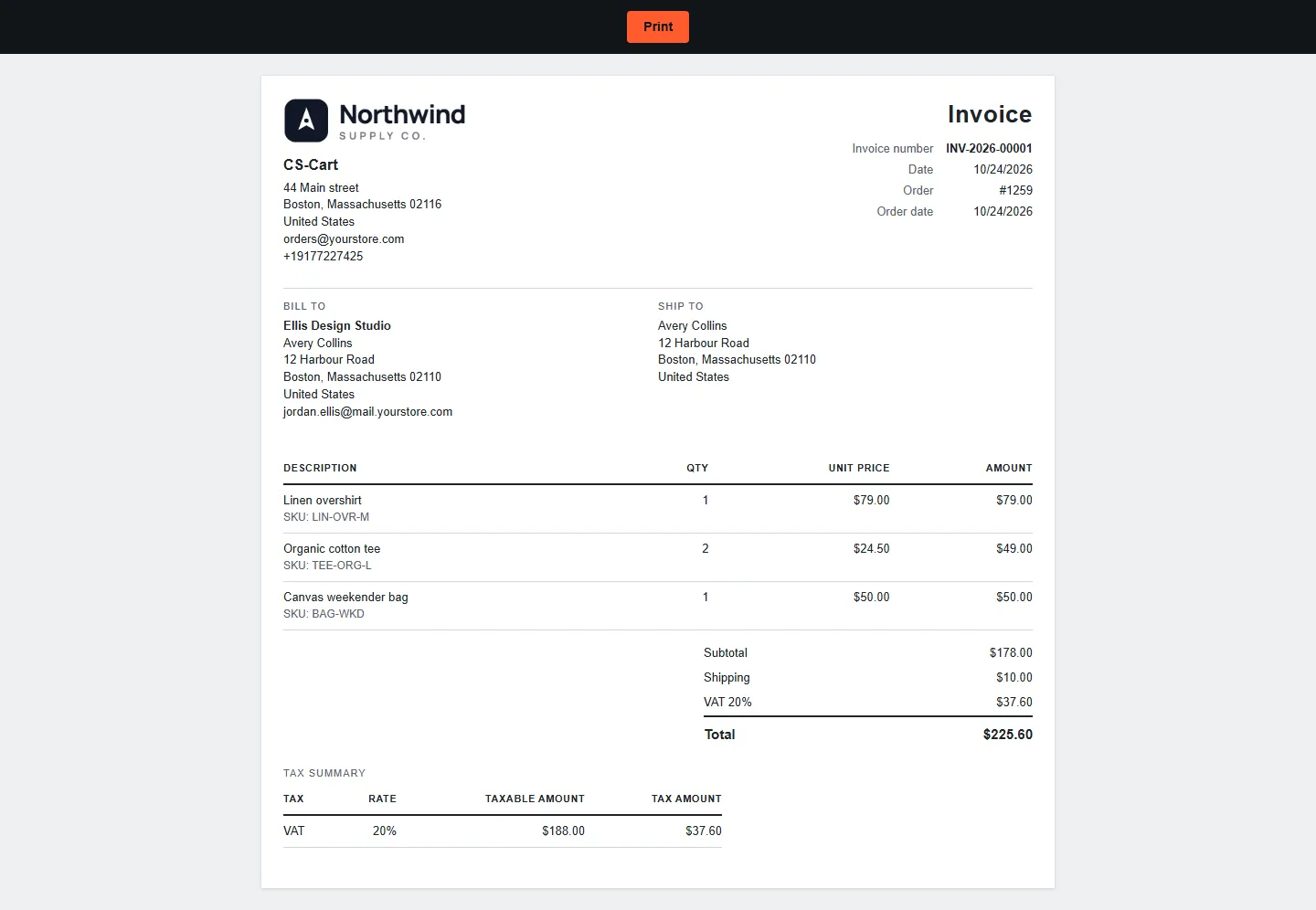Click the UNIT PRICE column header
Image resolution: width=1316 pixels, height=910 pixels.
click(859, 468)
